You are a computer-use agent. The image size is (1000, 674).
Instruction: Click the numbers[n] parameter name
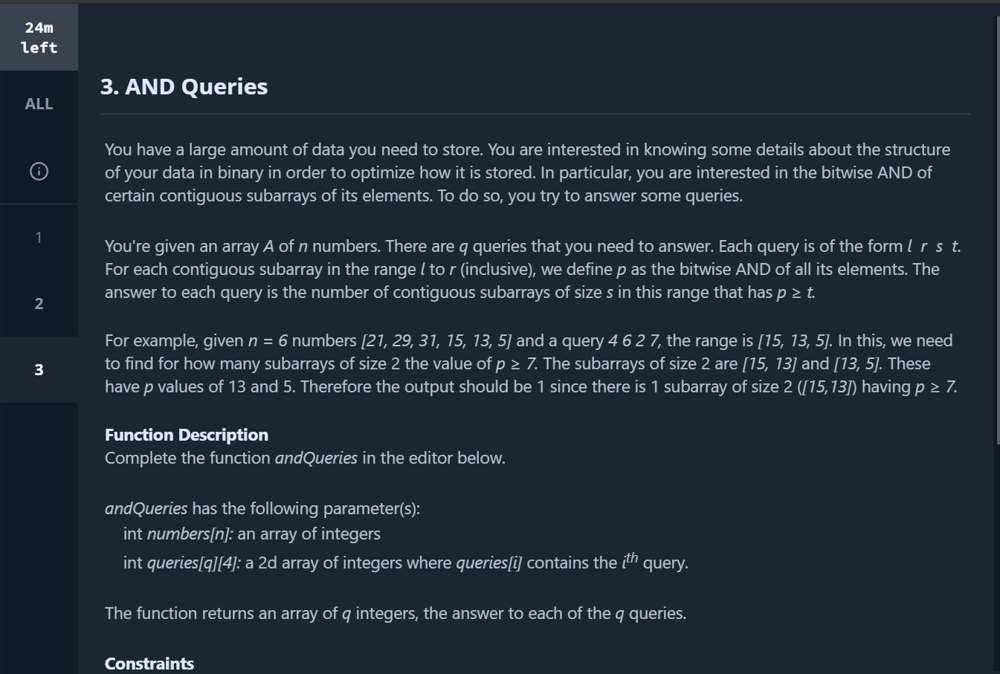coord(190,534)
